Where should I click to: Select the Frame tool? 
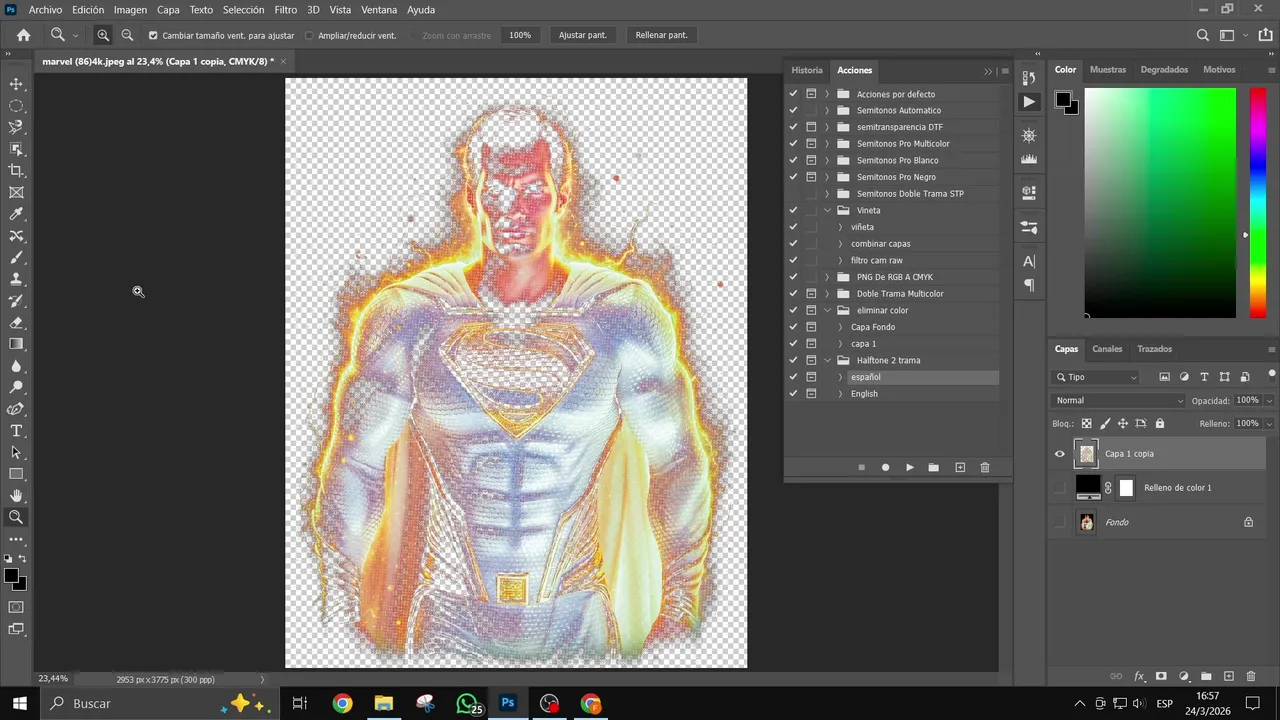[x=16, y=193]
